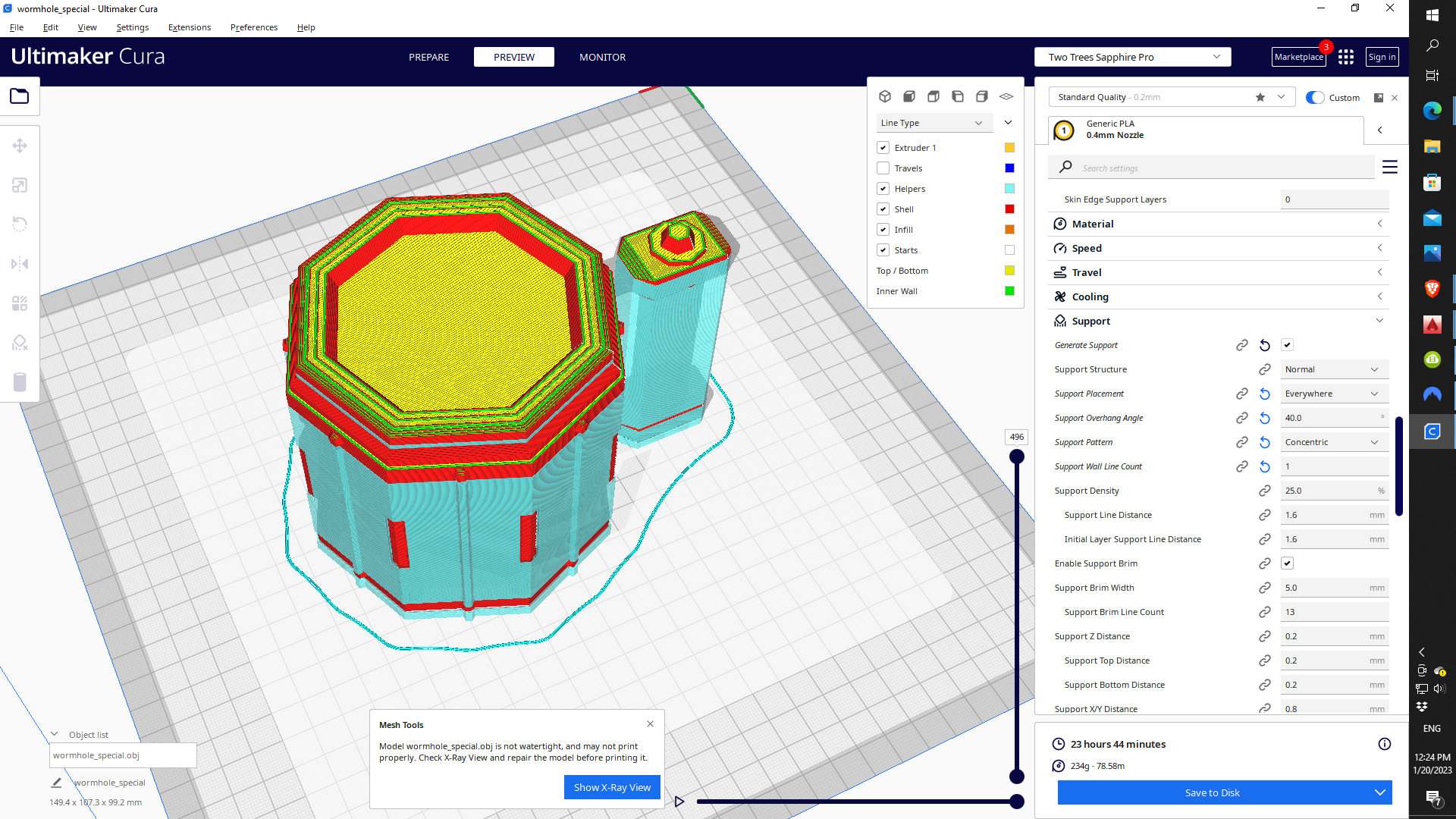Open the Two Trees Sapphire Pro printer dropdown
Viewport: 1456px width, 819px height.
[1132, 57]
